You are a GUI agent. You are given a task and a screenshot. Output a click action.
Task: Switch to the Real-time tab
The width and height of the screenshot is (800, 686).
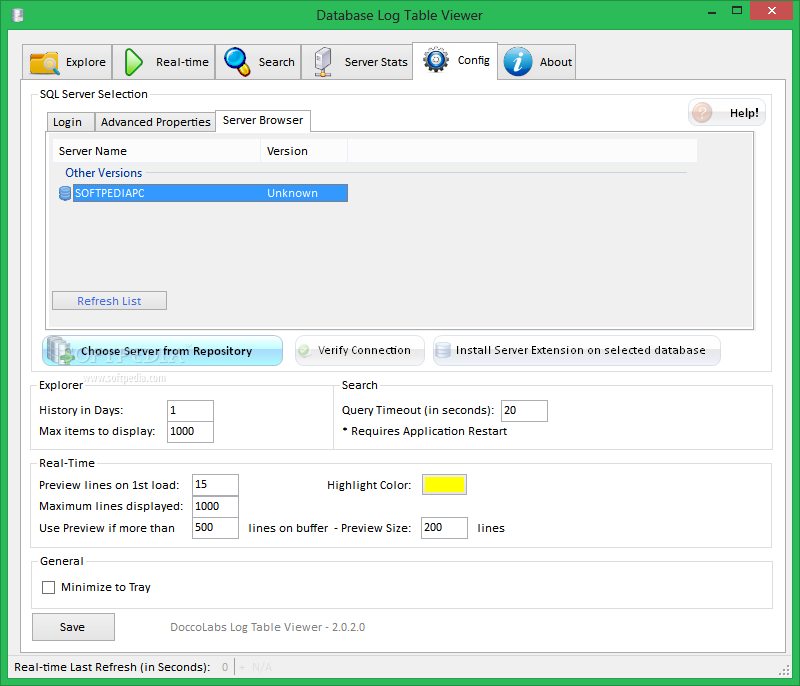[x=164, y=62]
